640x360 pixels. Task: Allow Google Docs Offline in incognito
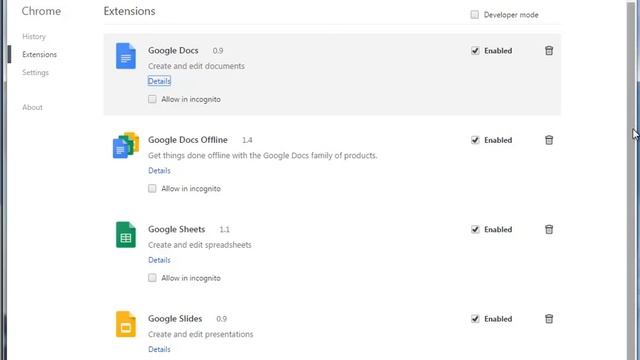[x=152, y=189]
